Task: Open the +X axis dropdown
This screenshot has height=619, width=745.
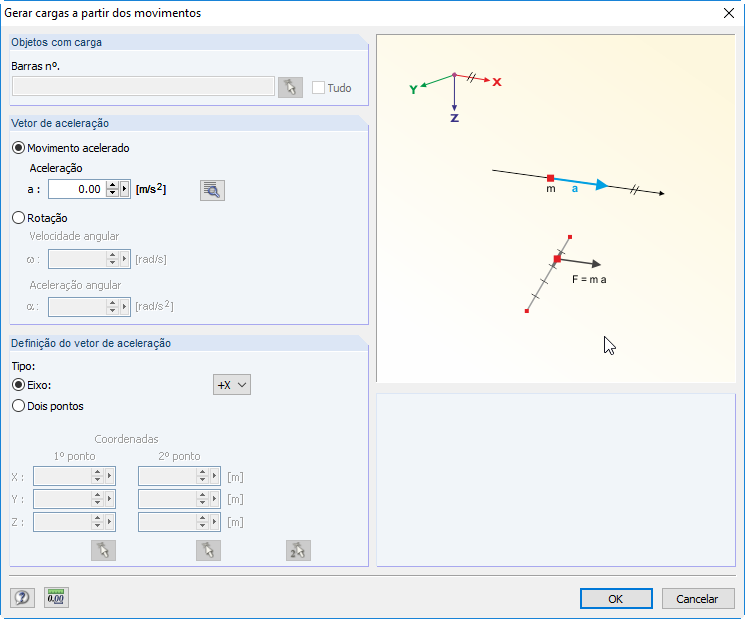Action: pos(232,385)
